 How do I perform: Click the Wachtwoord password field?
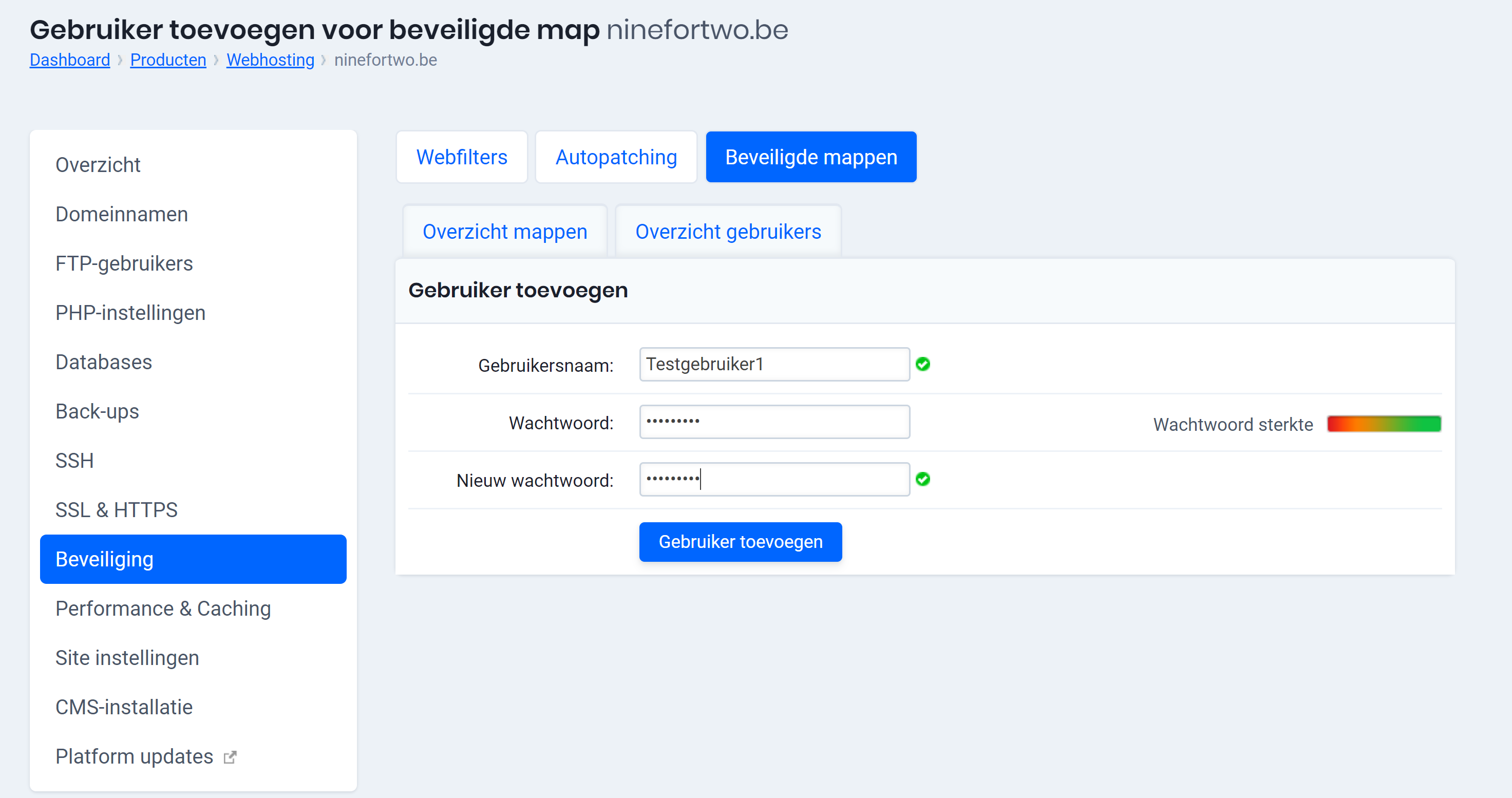tap(773, 421)
